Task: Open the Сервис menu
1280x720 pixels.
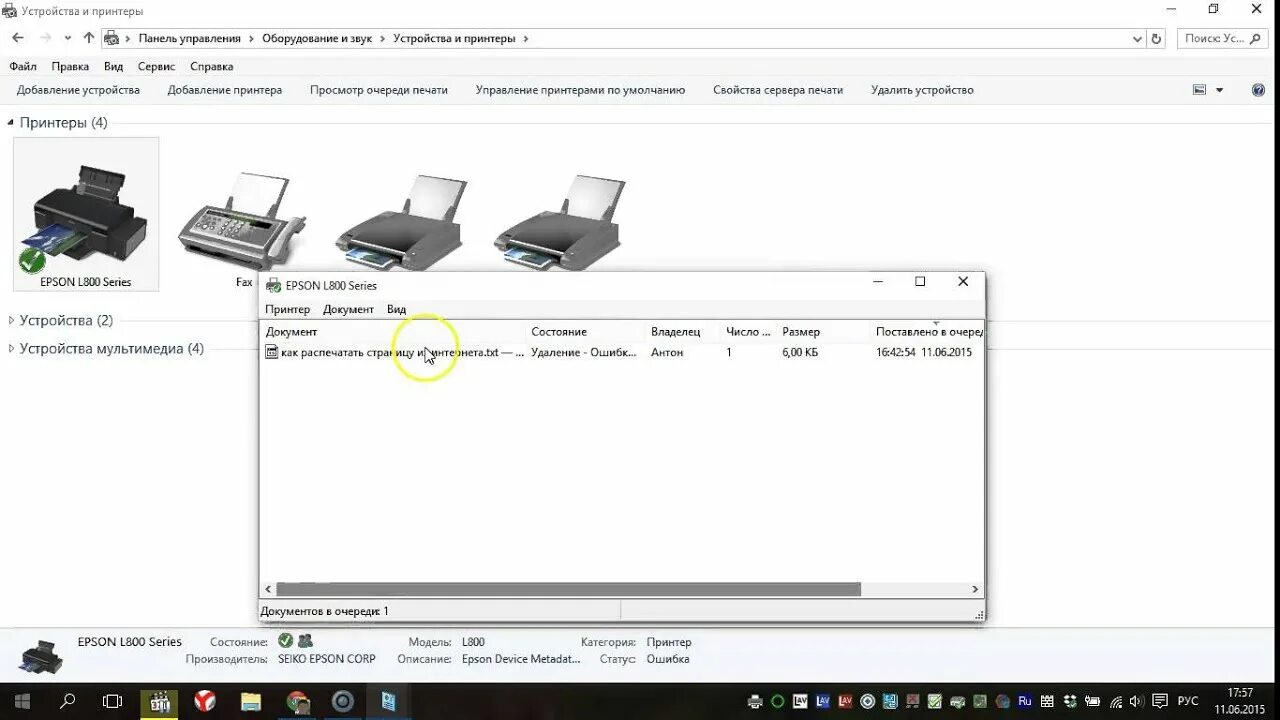Action: click(x=156, y=66)
